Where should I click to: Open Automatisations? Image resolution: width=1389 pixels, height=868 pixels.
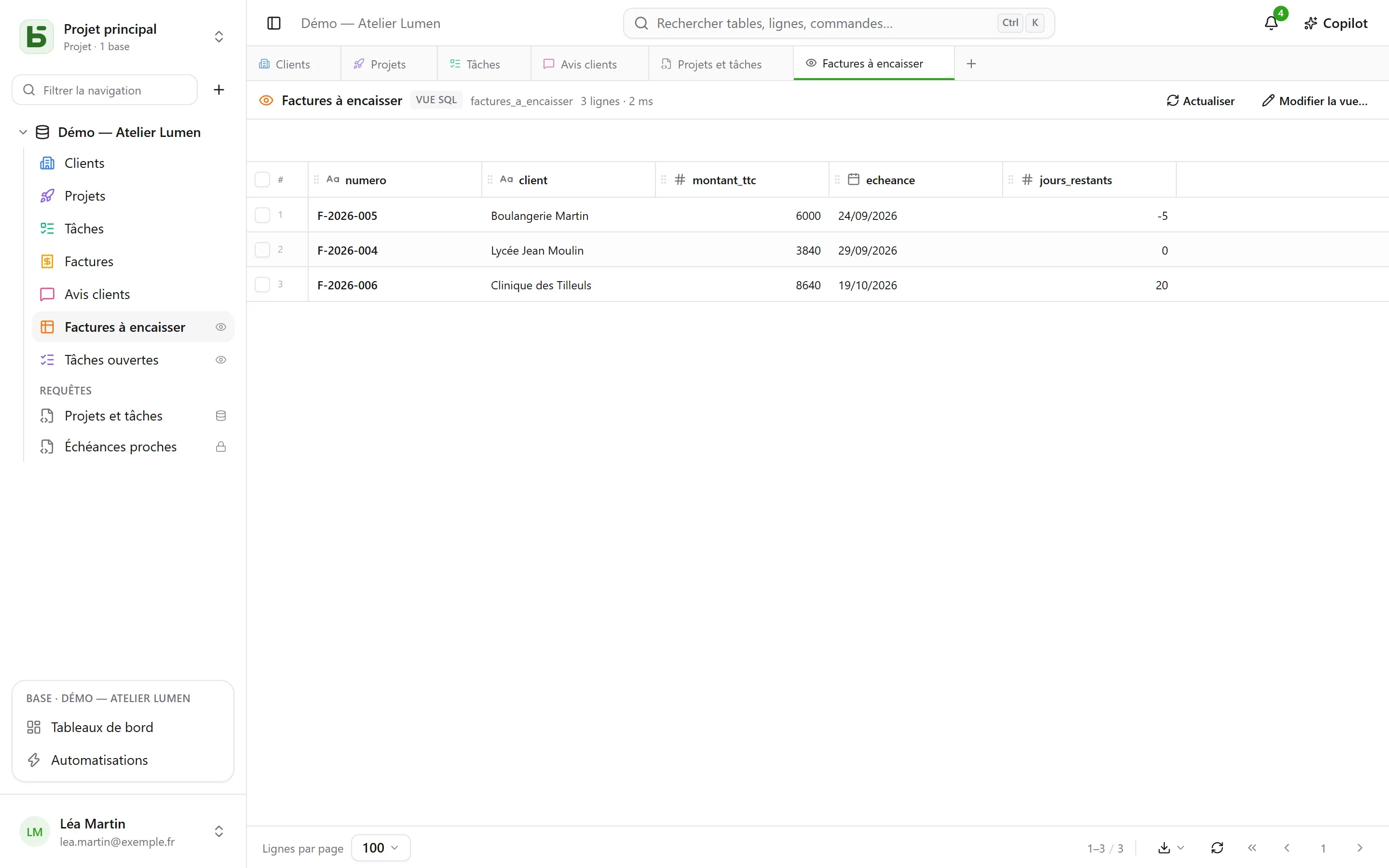[123, 760]
